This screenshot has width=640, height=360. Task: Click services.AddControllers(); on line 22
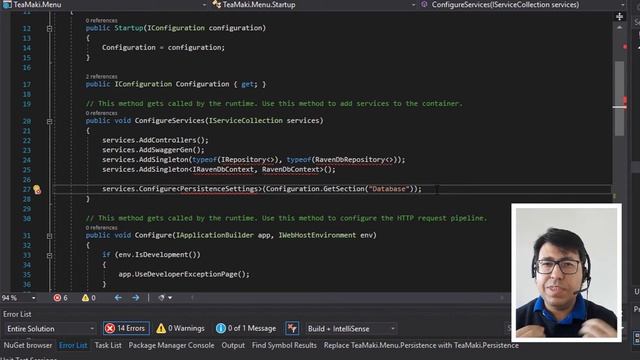pos(155,140)
